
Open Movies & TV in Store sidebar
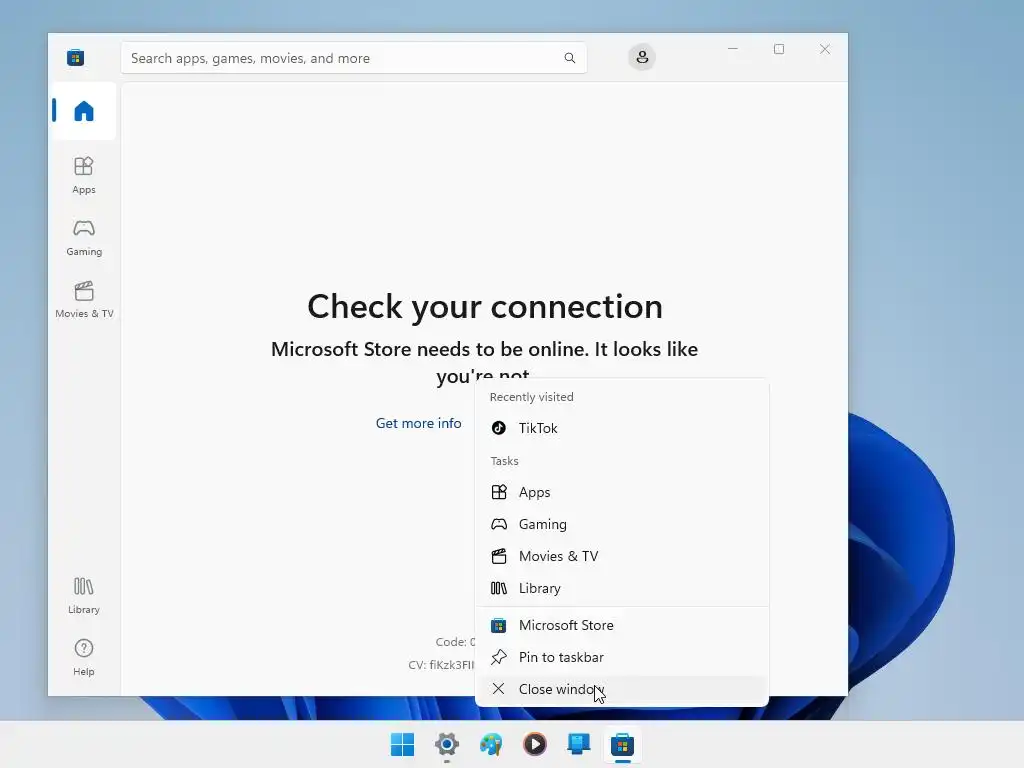(84, 300)
